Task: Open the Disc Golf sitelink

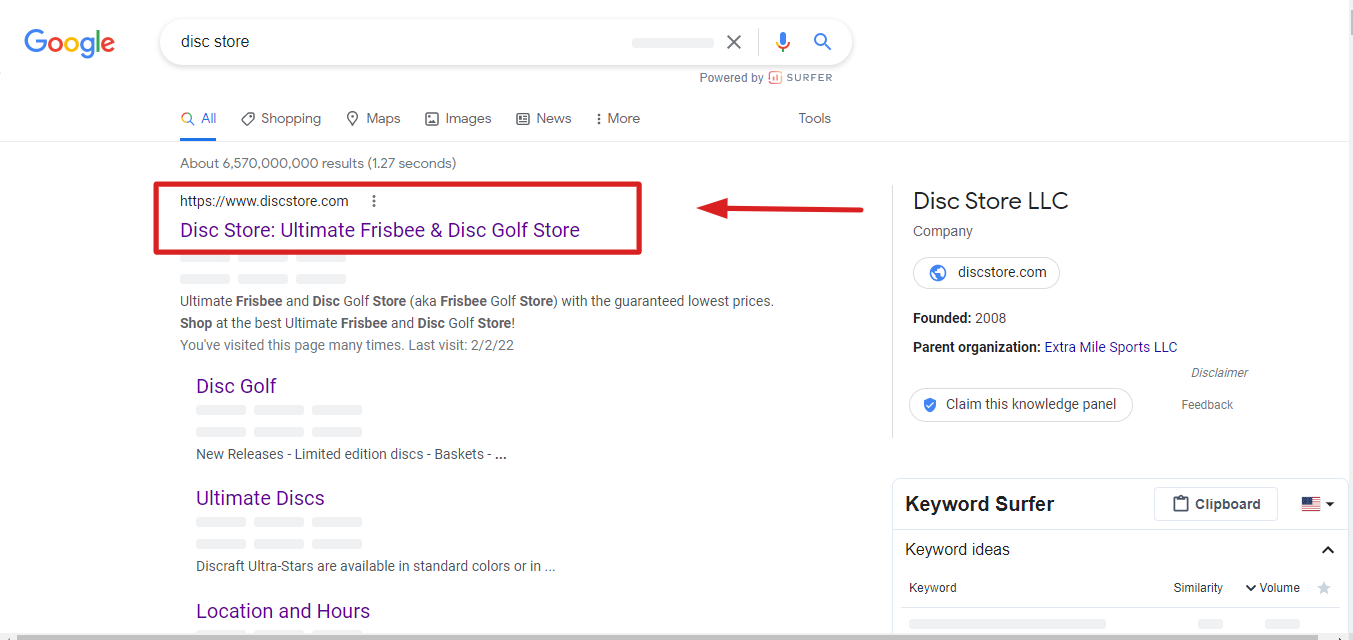Action: [236, 386]
